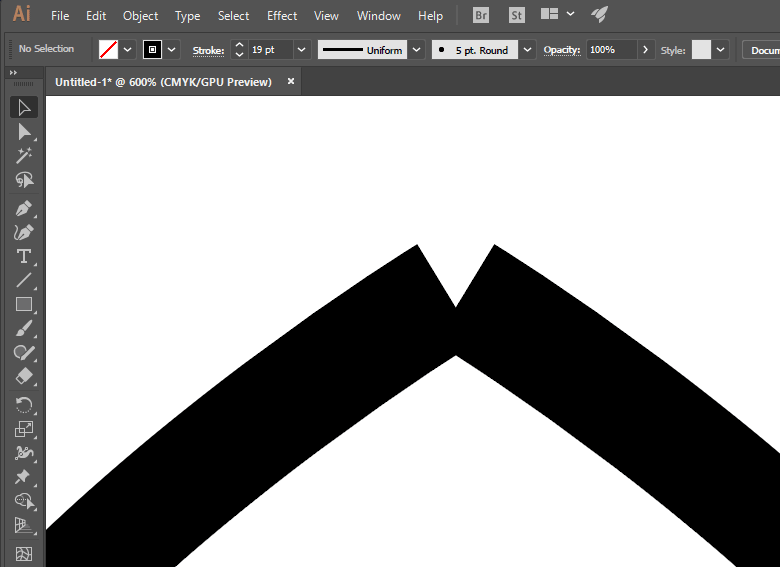Open the Select menu
This screenshot has height=567, width=780.
[x=233, y=16]
